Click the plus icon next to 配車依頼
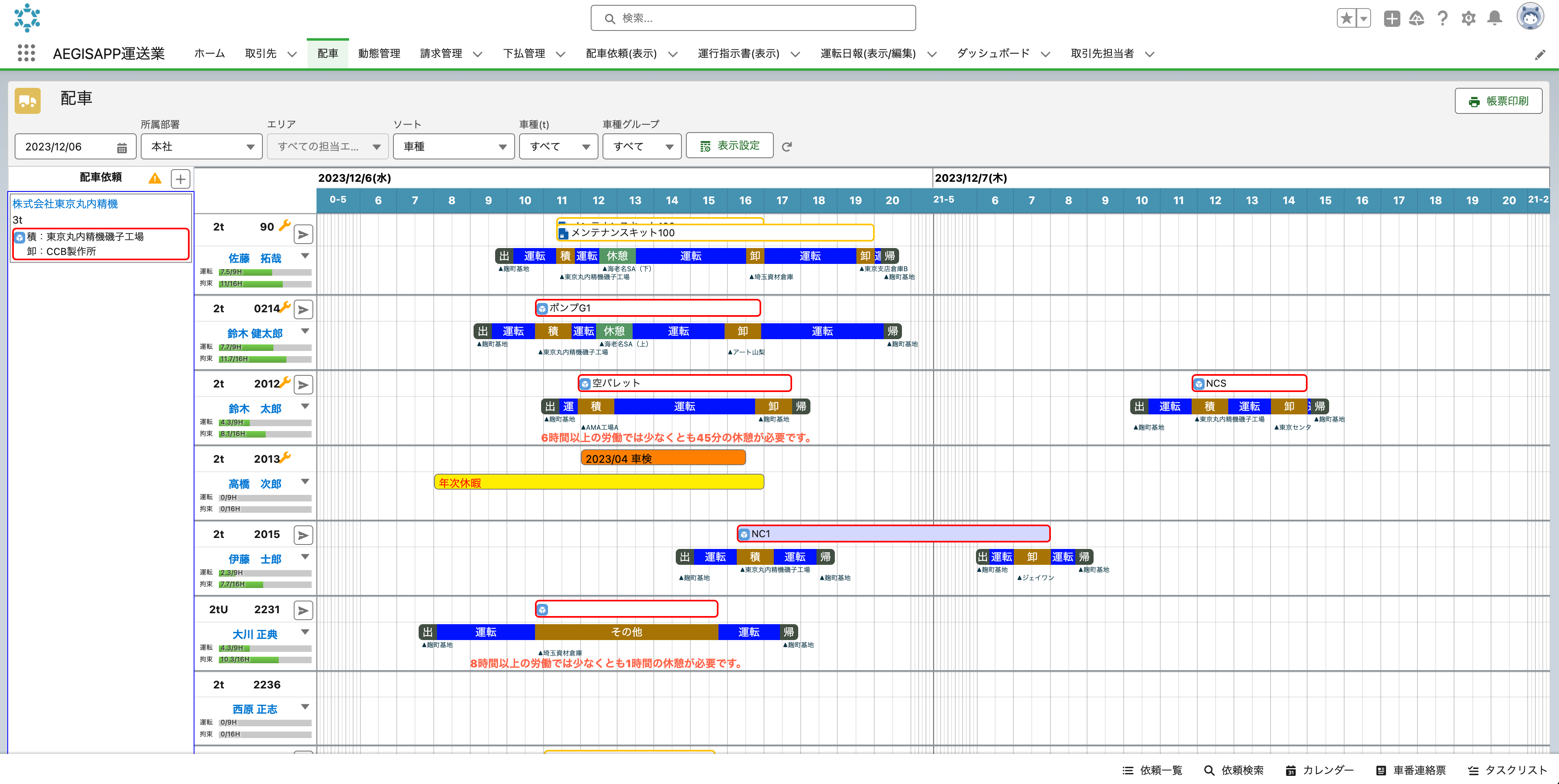Screen dimensions: 1559x784 (180, 179)
